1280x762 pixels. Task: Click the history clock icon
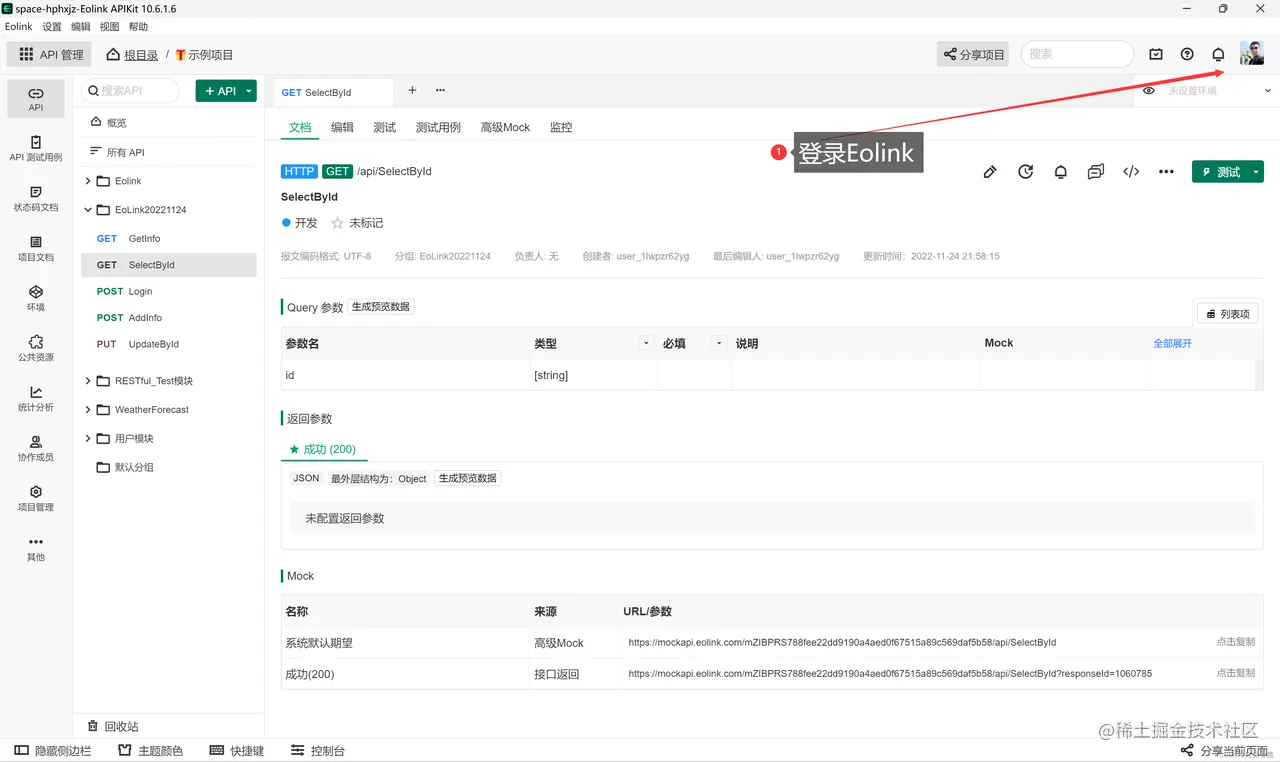tap(1025, 172)
